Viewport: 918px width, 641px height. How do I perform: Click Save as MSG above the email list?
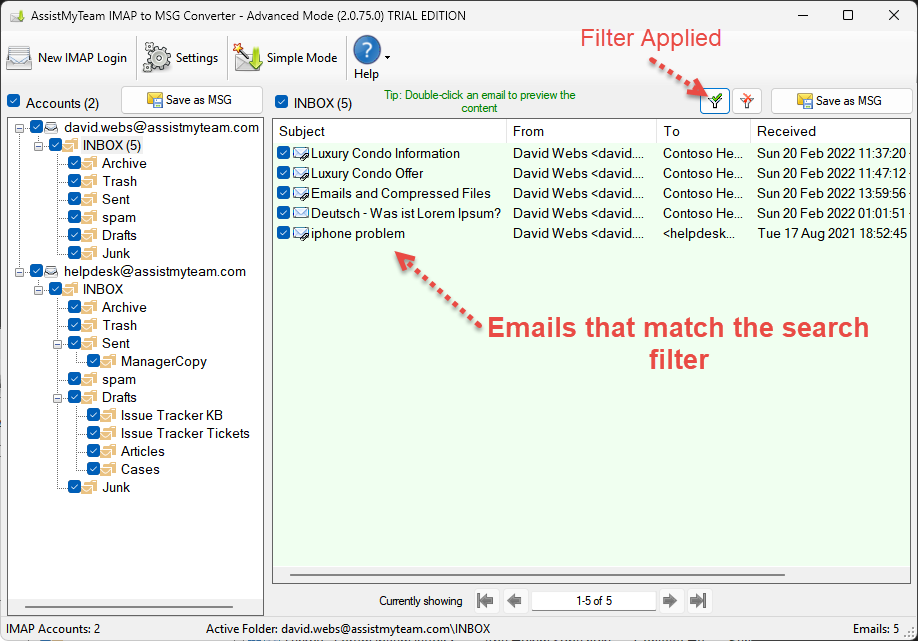click(x=842, y=101)
